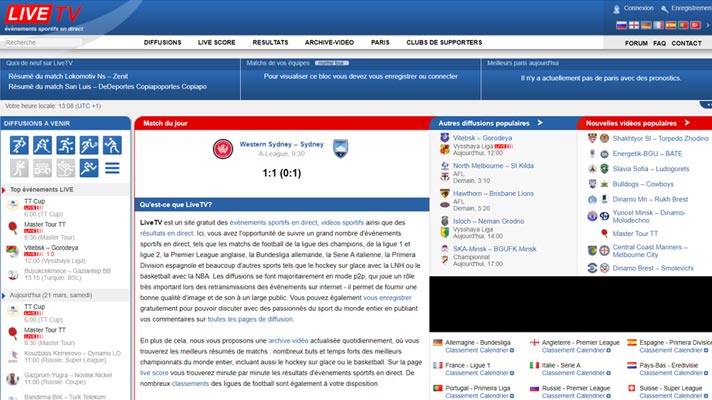
Task: Click the table tennis paddle icon for Master Tour TT video
Action: [x=604, y=233]
